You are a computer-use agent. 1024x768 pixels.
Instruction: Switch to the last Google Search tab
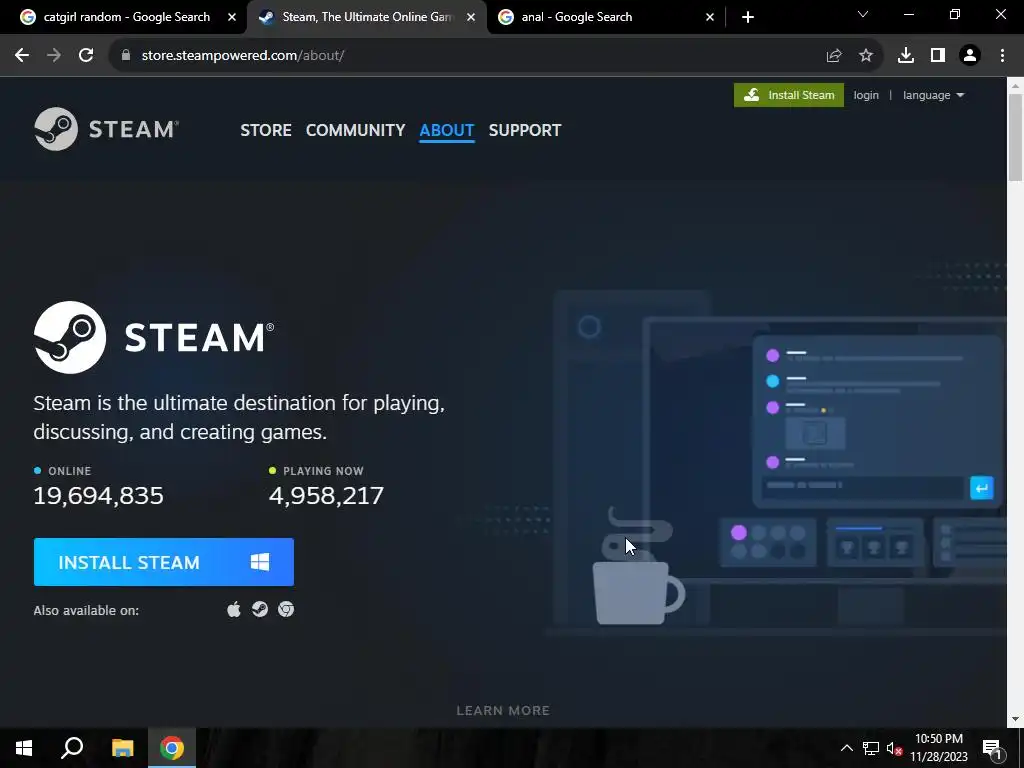point(577,17)
